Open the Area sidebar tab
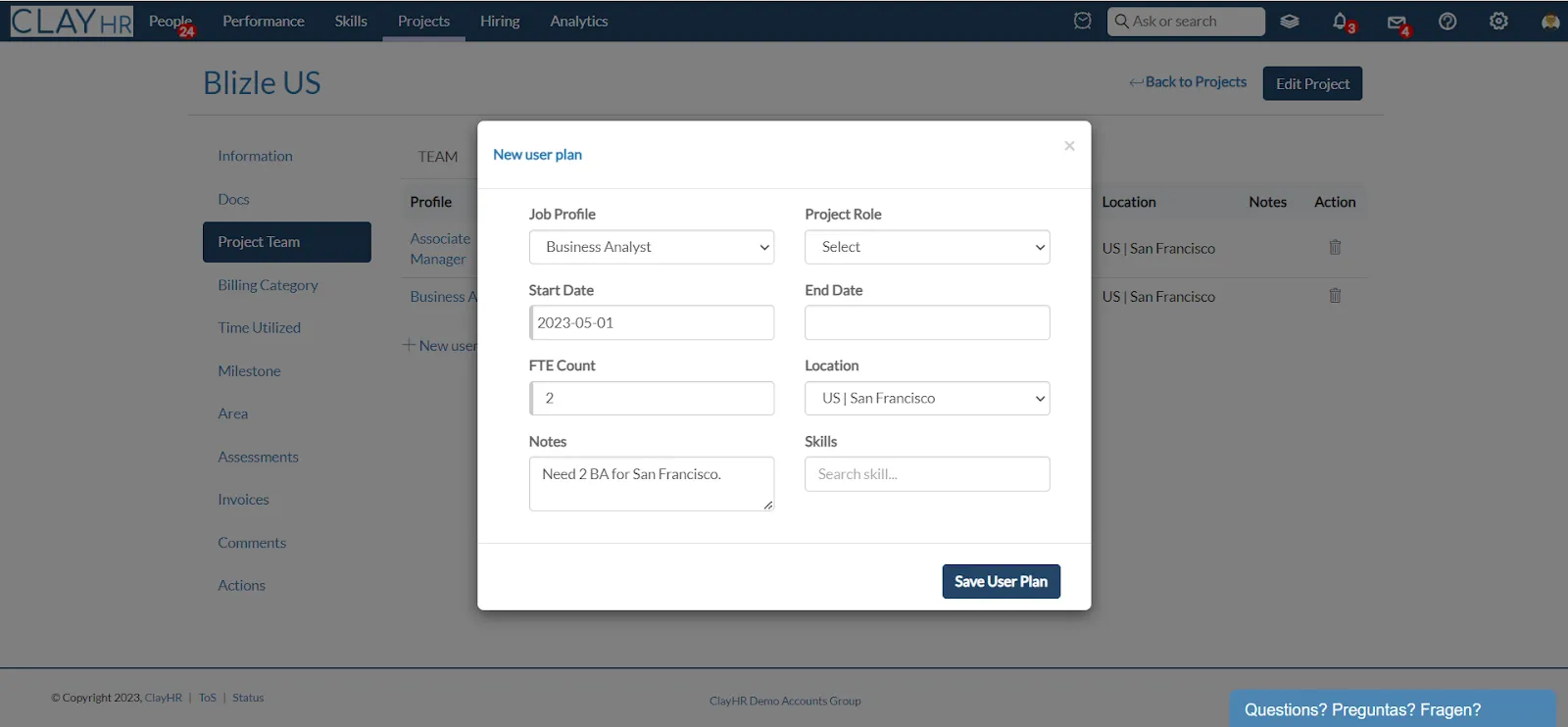The height and width of the screenshot is (727, 1568). coord(232,413)
